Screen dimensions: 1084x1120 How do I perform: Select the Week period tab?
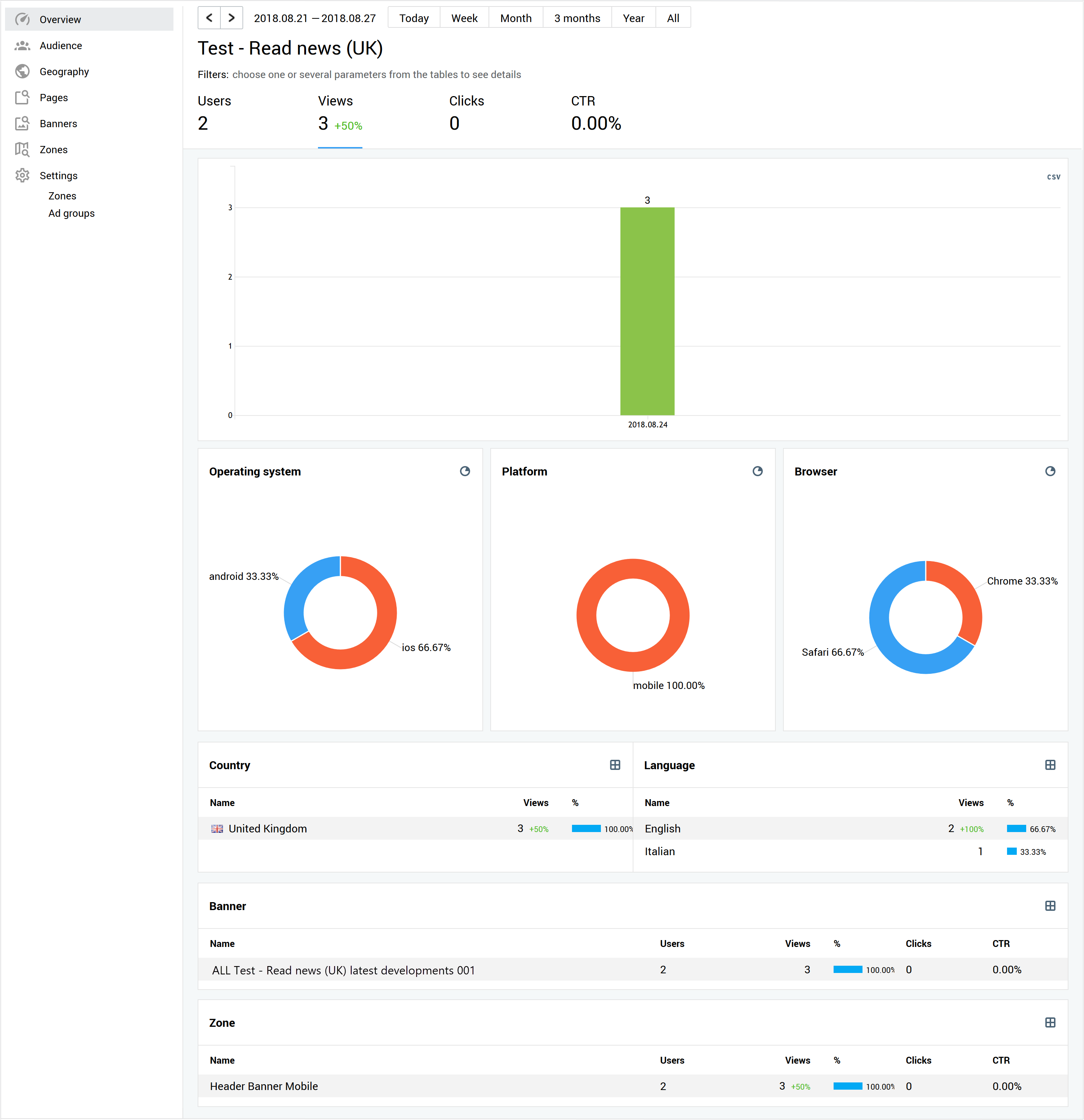pos(464,18)
